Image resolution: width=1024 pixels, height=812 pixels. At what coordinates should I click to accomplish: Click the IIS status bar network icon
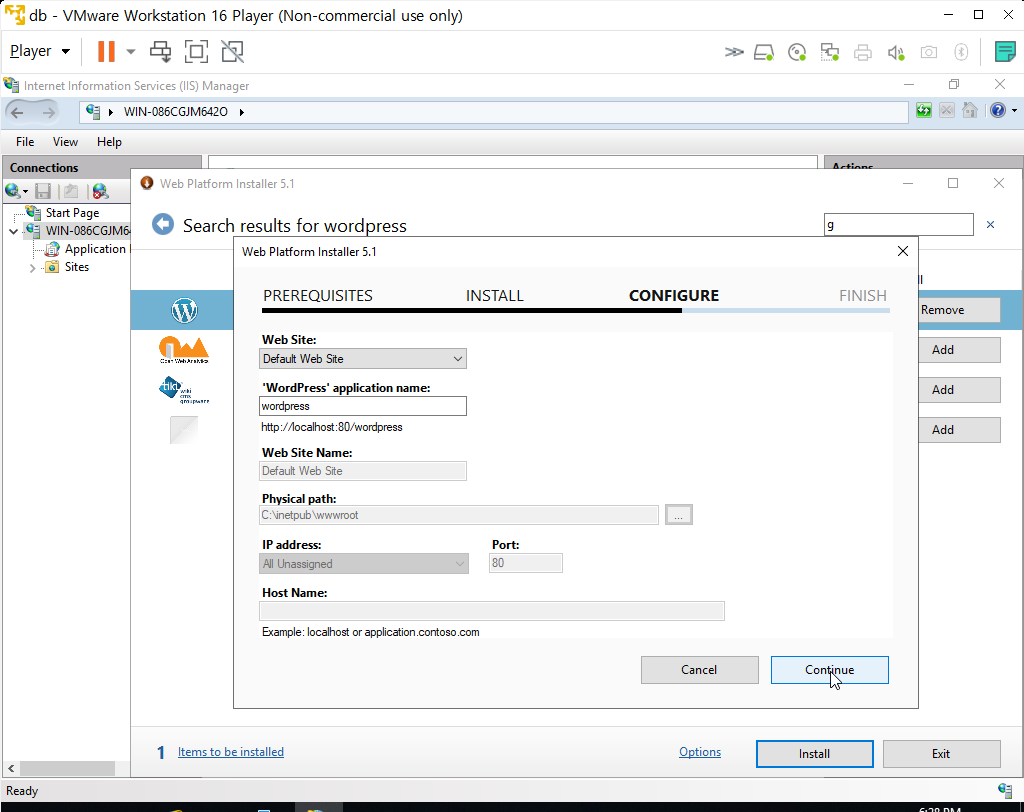pos(1005,790)
